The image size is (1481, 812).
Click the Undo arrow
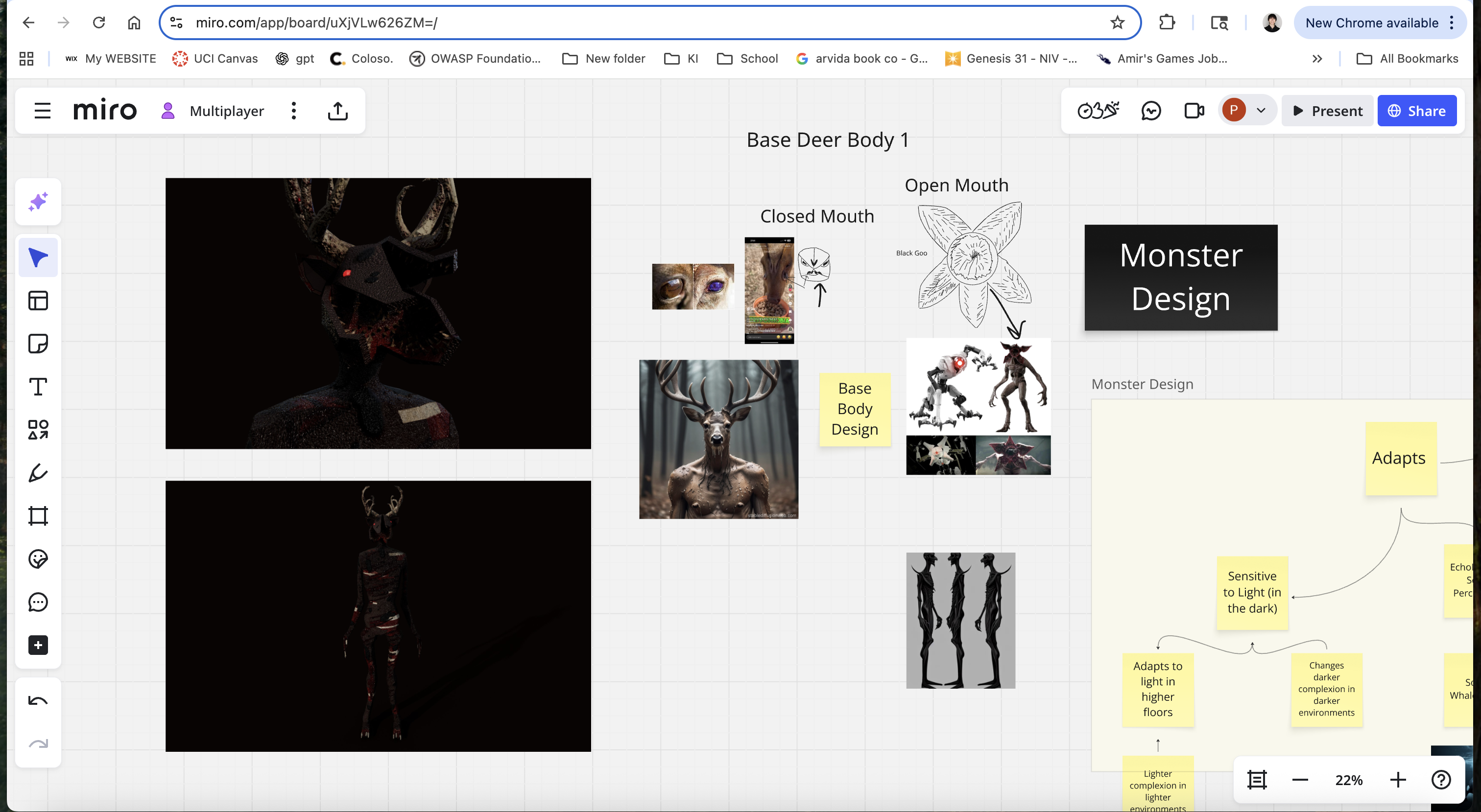point(38,701)
